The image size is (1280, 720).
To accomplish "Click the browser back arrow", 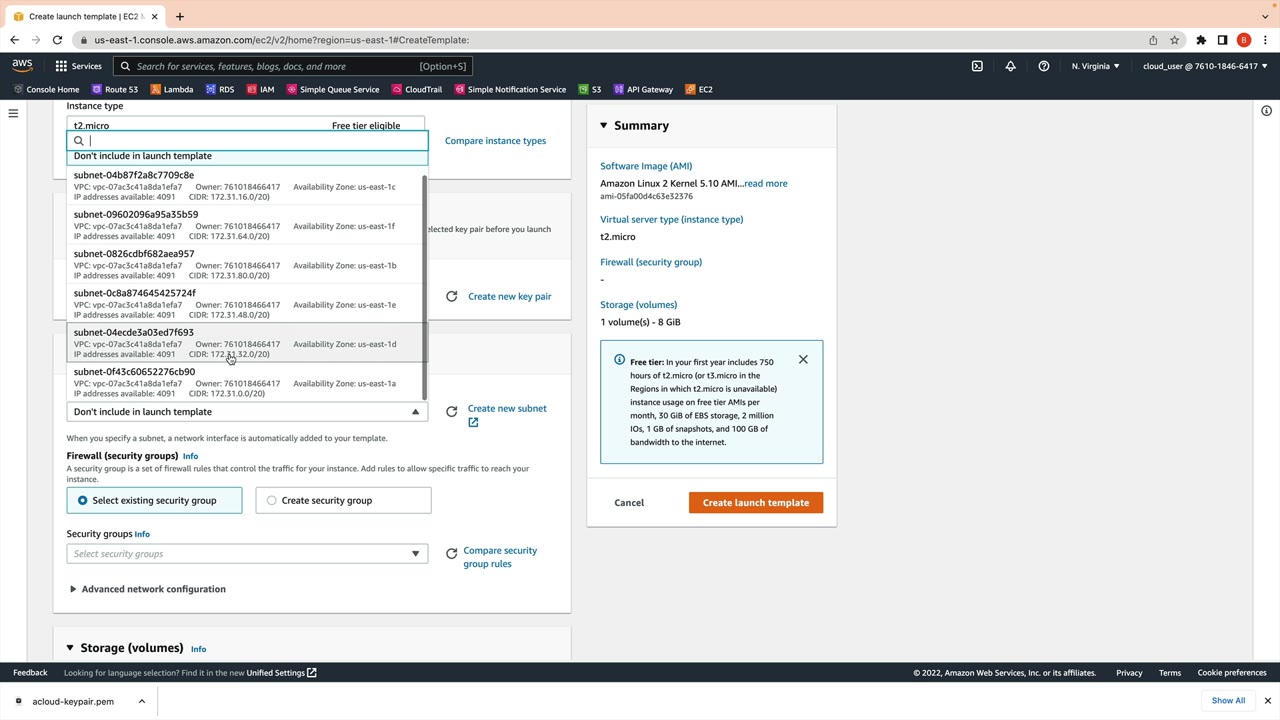I will [14, 40].
